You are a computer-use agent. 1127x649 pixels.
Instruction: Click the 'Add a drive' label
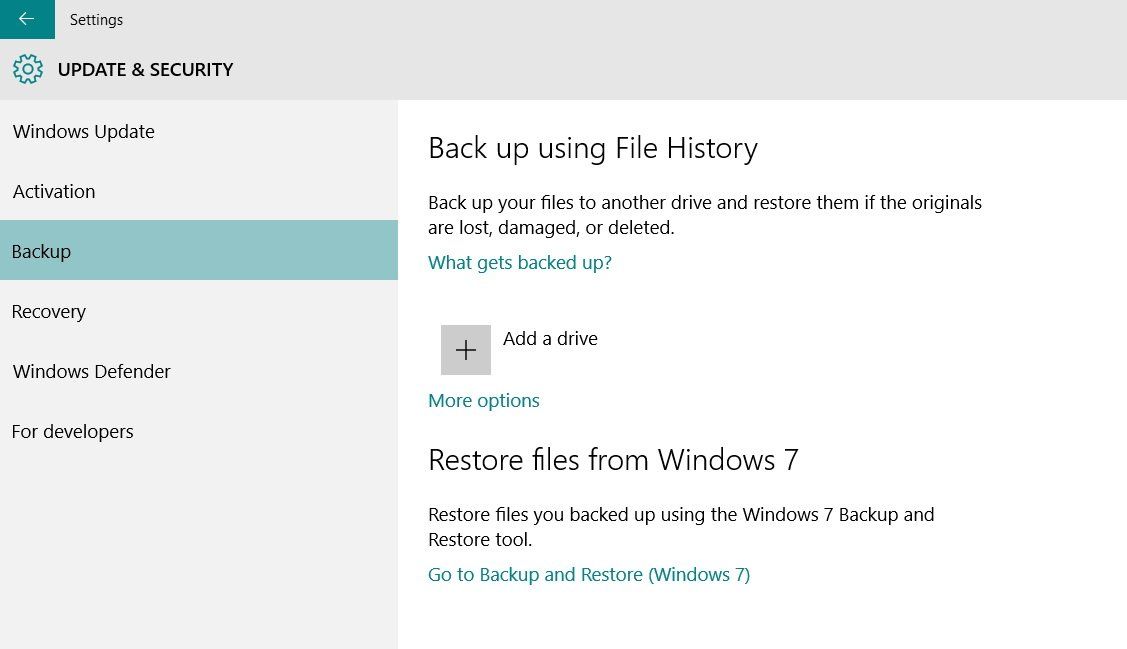(550, 339)
